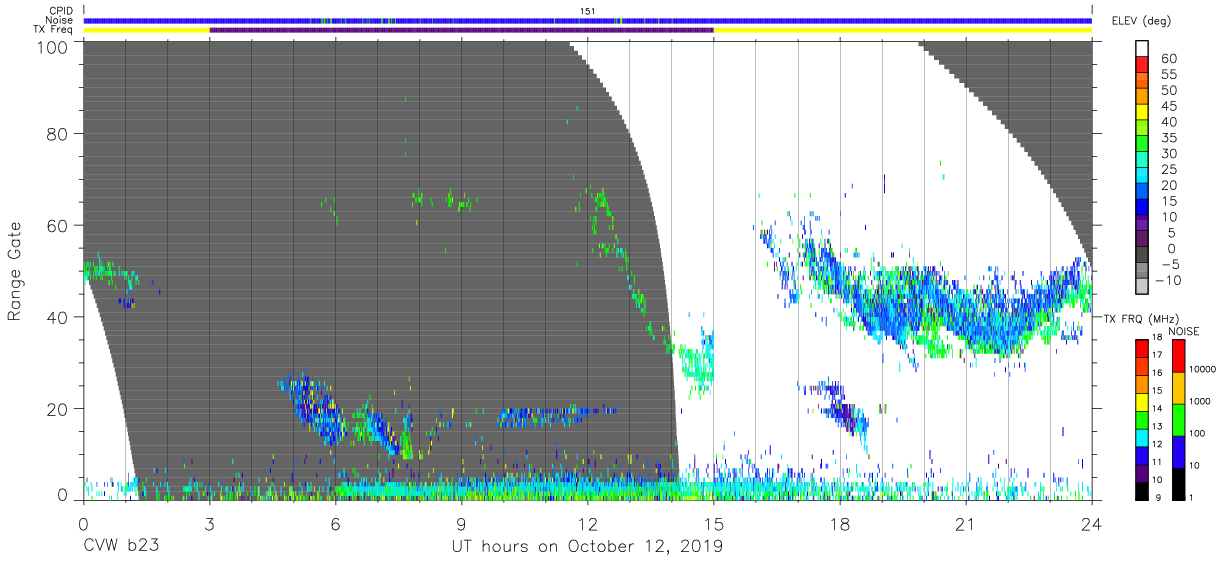
Task: Click the 'TX Freq' label at top left
Action: (x=55, y=30)
